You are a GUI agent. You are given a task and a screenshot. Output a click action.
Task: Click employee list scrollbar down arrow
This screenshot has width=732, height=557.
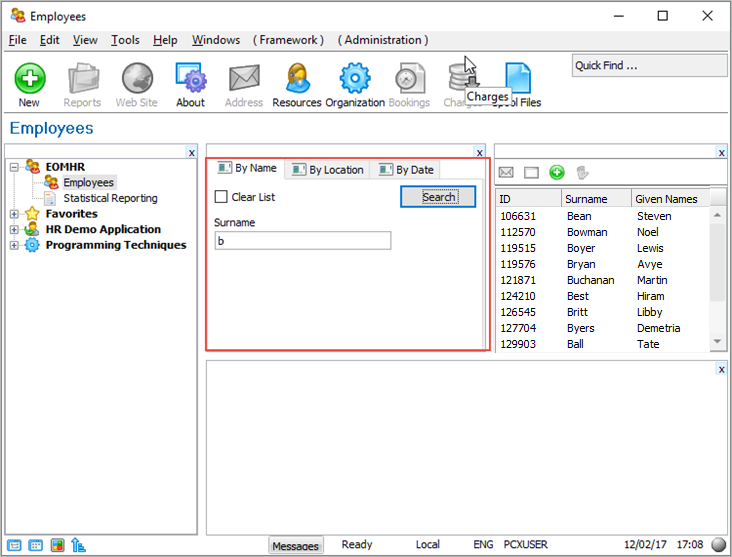tap(717, 342)
